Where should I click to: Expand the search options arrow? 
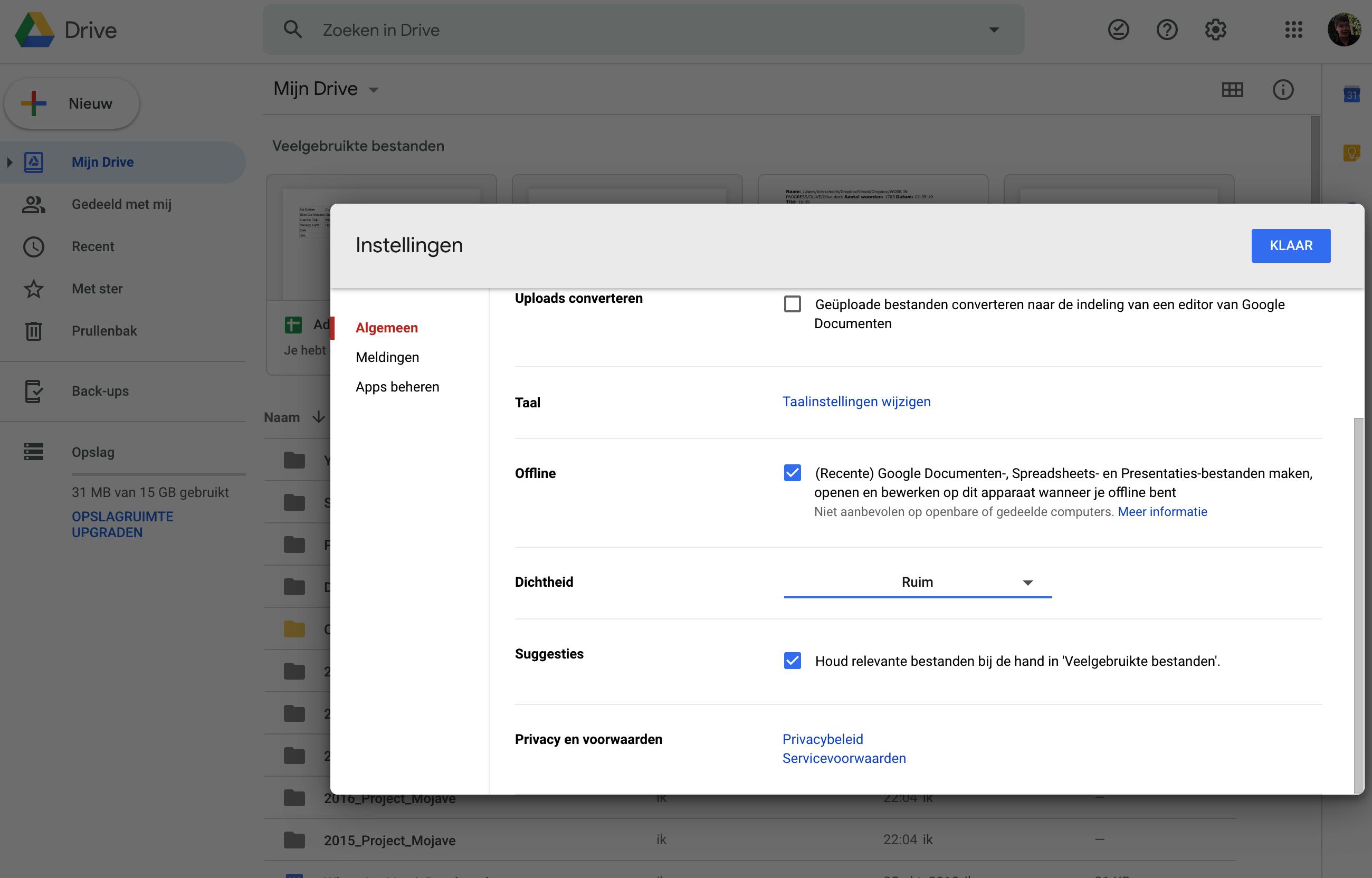tap(994, 30)
